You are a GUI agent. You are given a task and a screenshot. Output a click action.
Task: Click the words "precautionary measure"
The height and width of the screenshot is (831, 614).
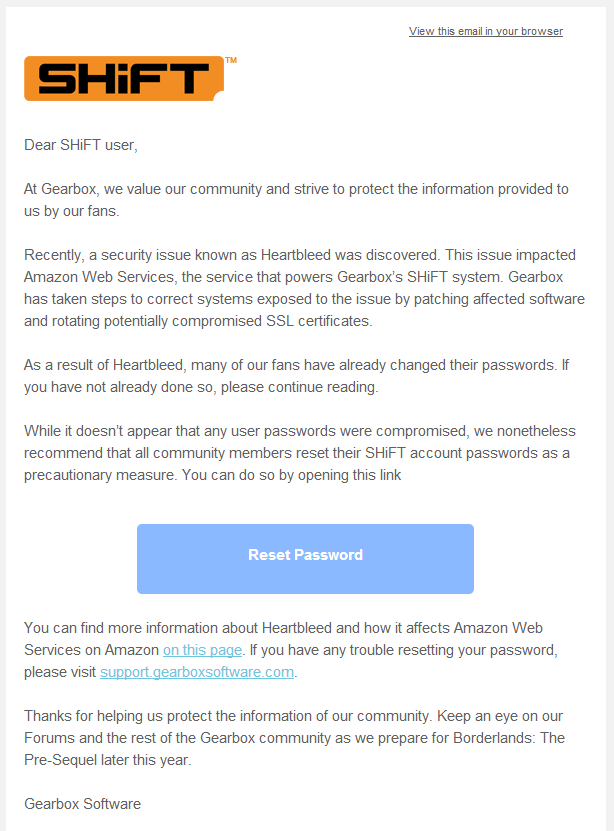[99, 475]
